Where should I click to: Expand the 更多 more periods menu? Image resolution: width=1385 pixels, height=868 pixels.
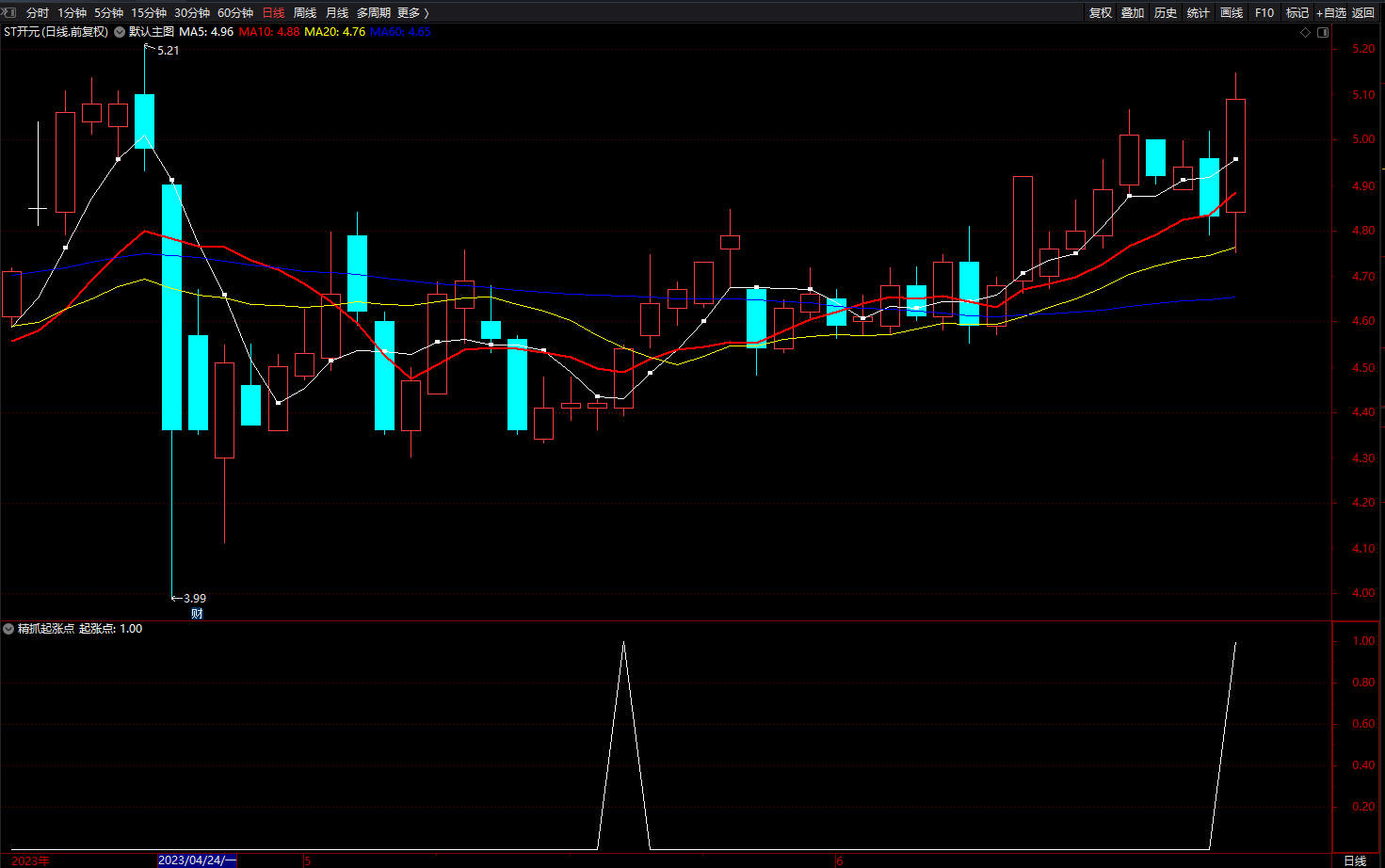click(412, 13)
